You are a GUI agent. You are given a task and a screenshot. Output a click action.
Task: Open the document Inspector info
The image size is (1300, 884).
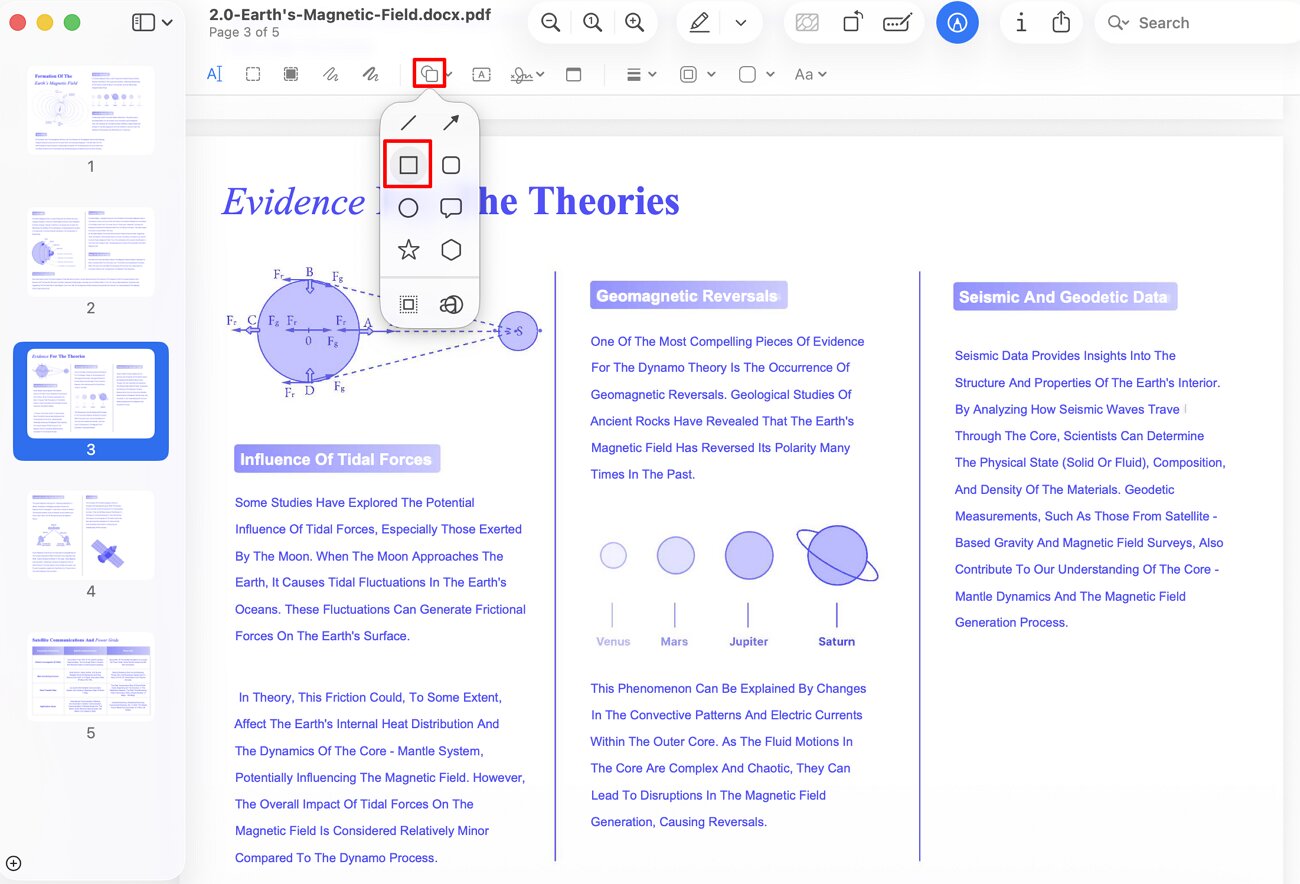(1020, 23)
